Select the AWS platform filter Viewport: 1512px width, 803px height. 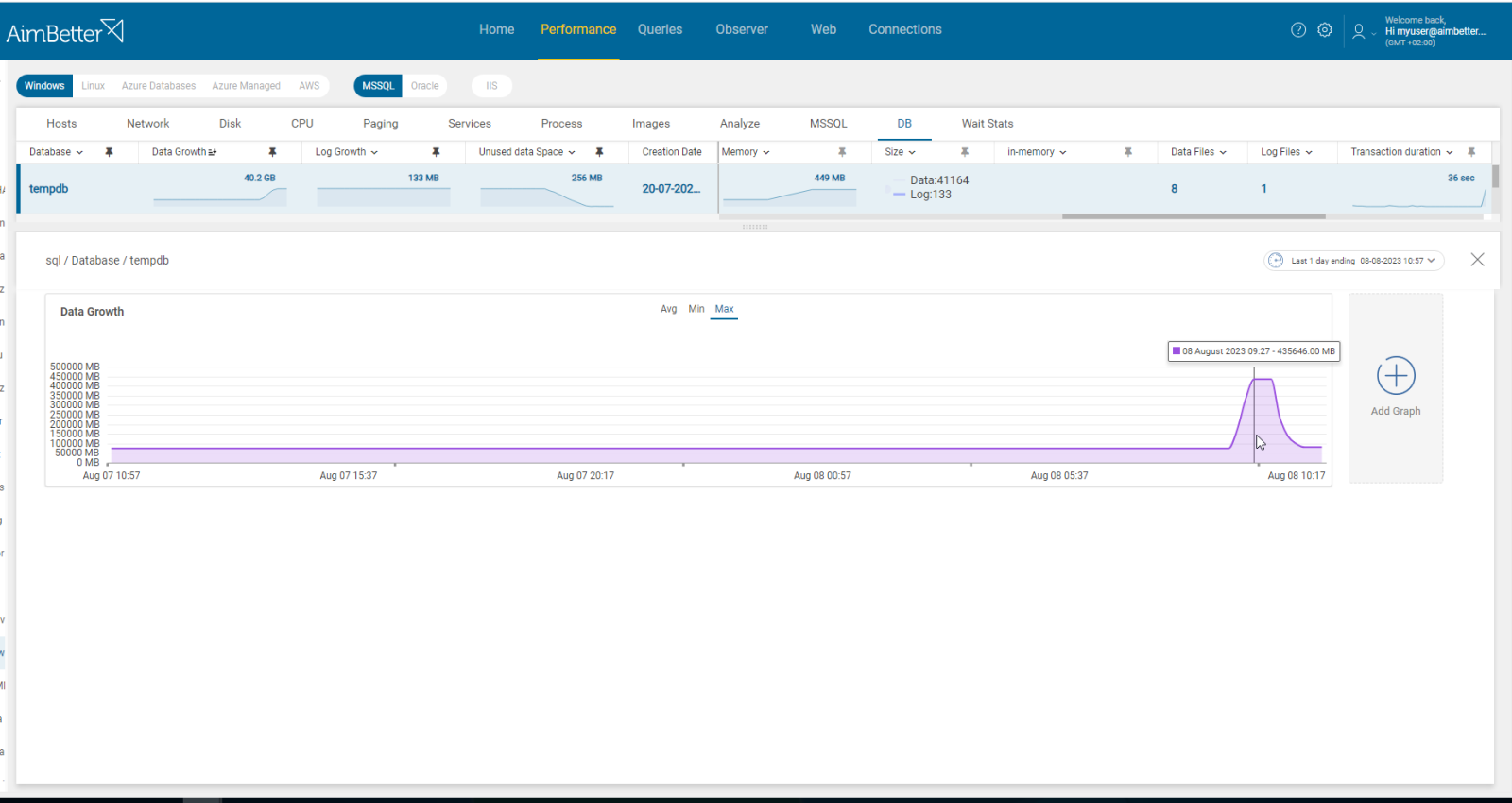point(309,86)
